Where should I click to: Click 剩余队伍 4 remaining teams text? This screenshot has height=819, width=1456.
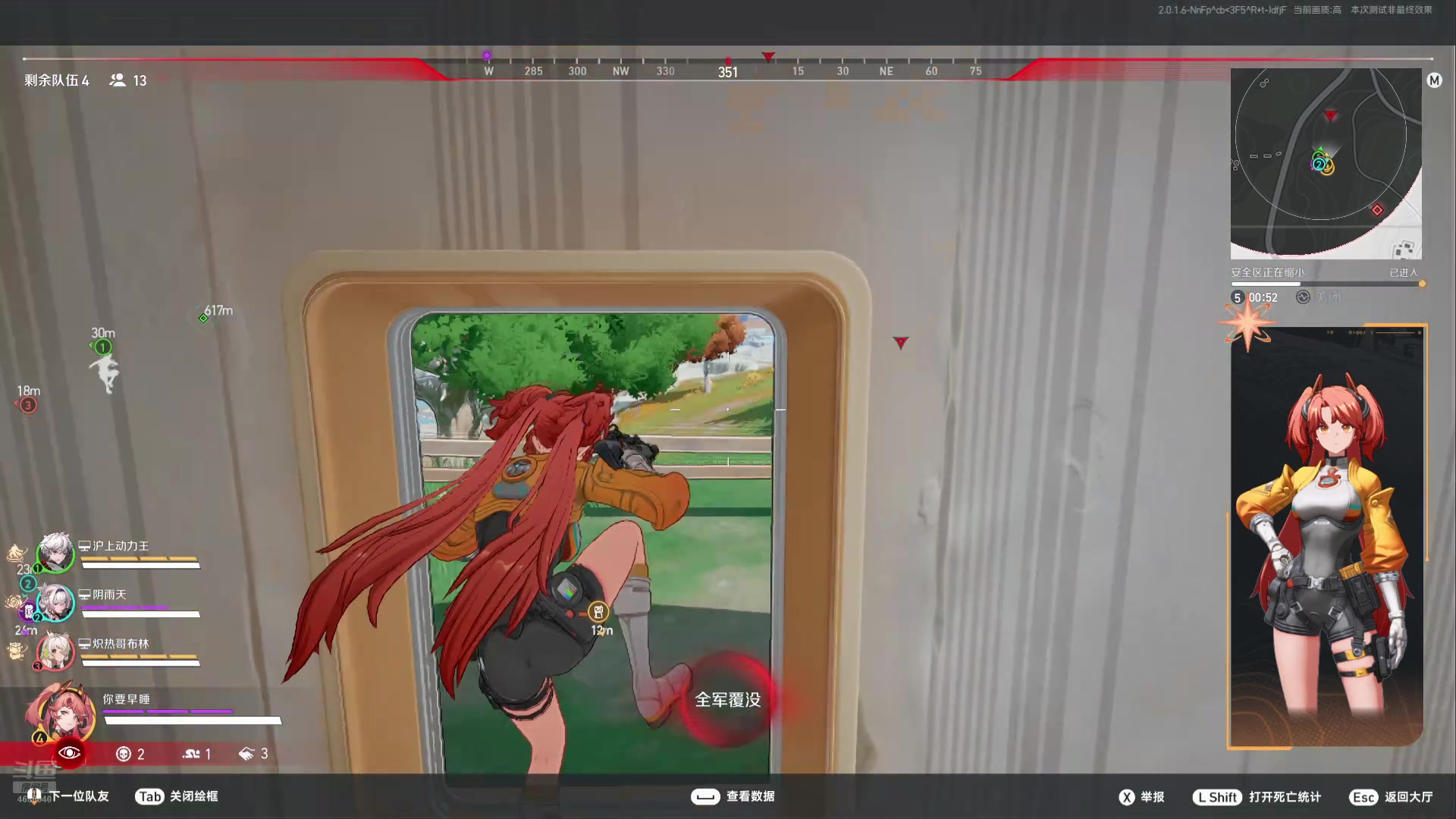click(x=57, y=80)
